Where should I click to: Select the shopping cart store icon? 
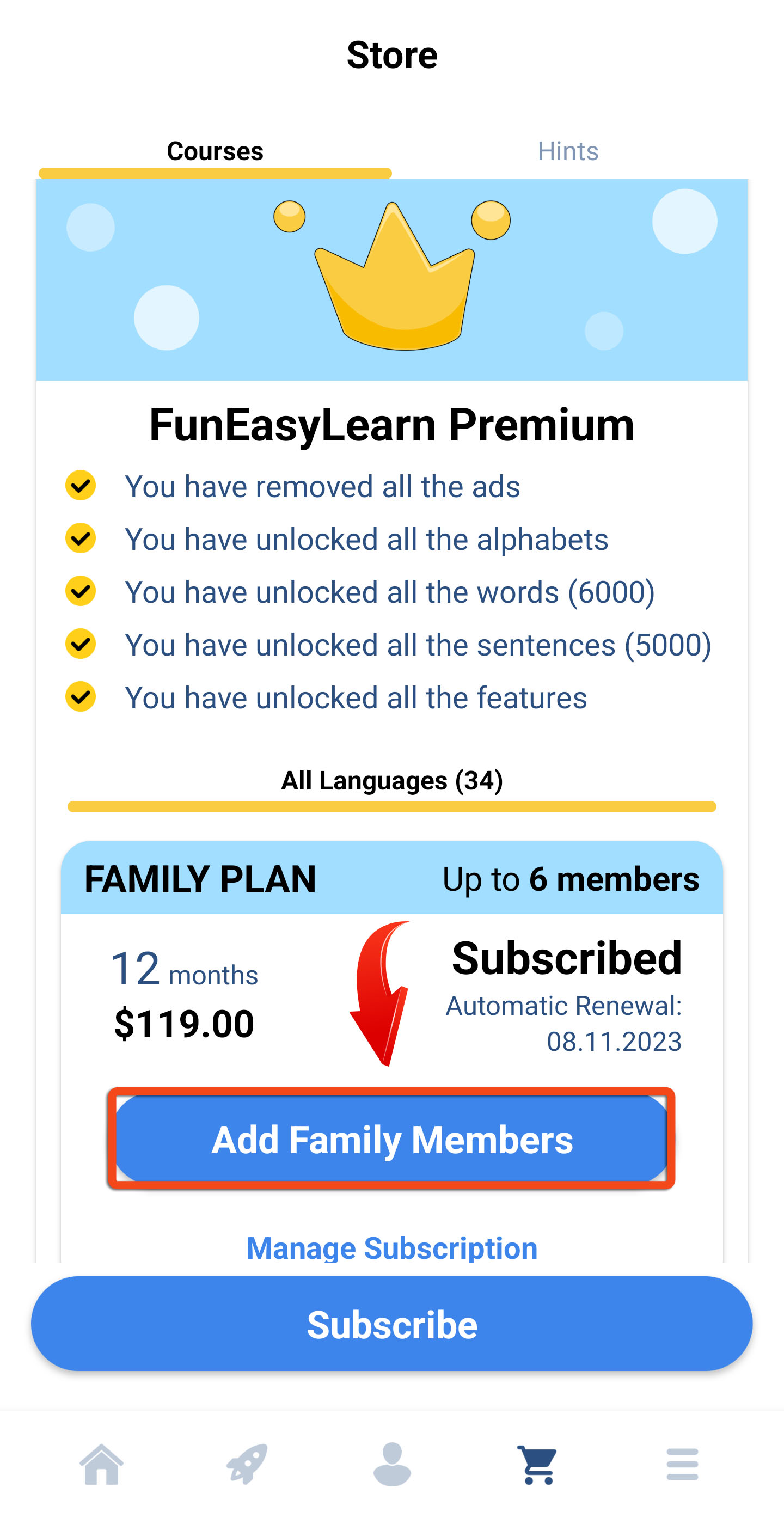(x=537, y=1465)
